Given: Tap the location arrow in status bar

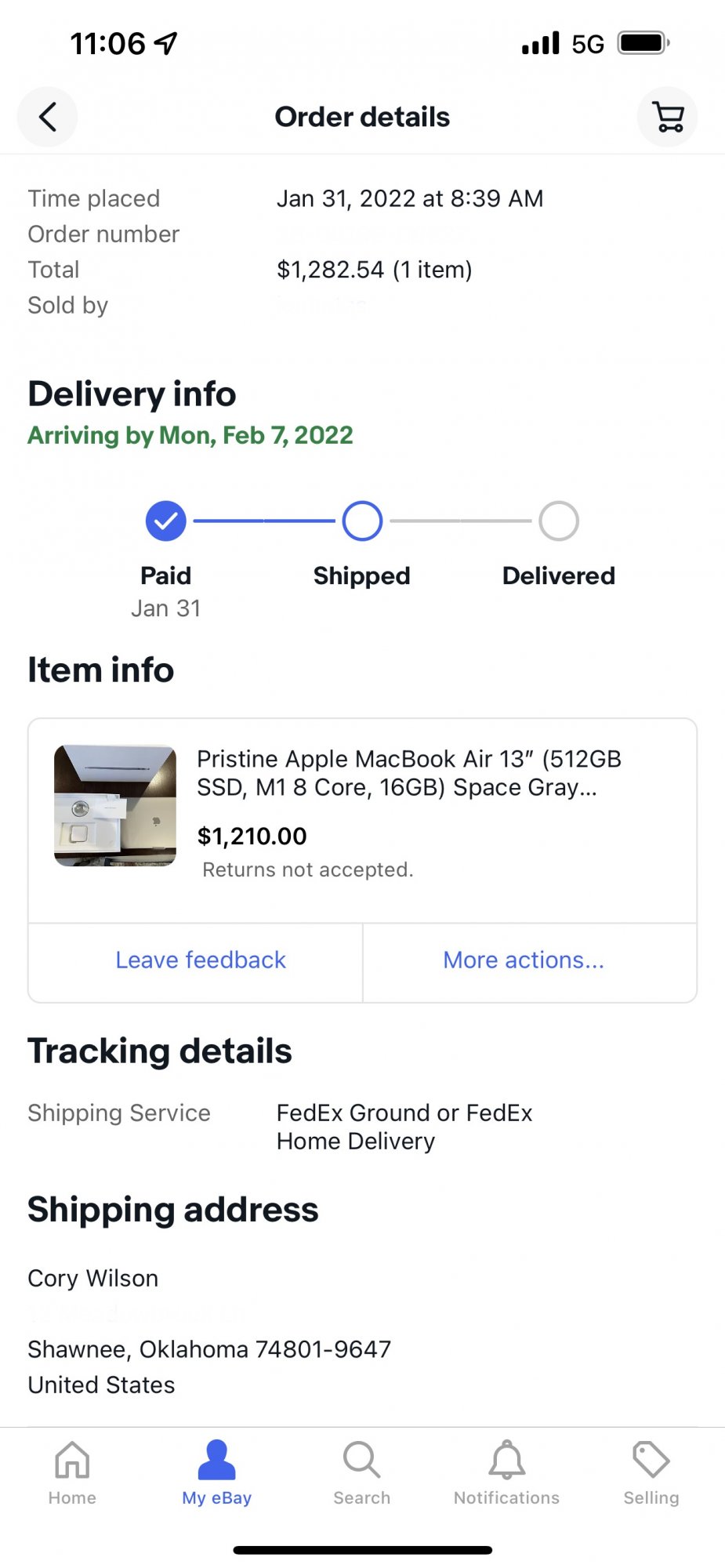Looking at the screenshot, I should pos(165,43).
